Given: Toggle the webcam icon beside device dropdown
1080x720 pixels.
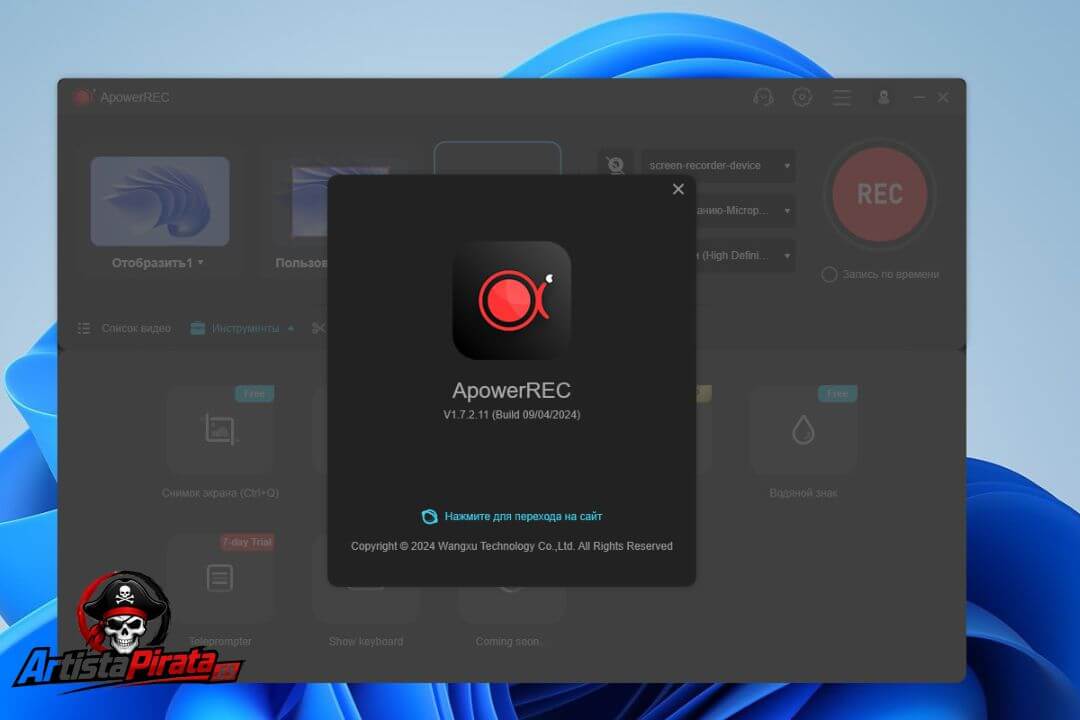Looking at the screenshot, I should pos(615,165).
